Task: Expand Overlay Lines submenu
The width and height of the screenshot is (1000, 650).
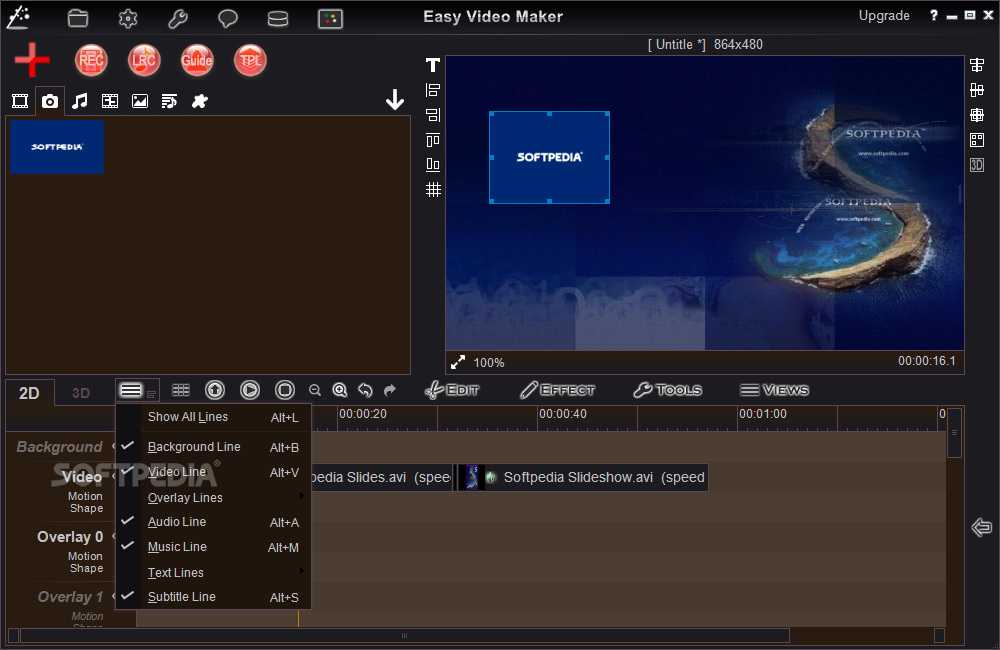Action: pyautogui.click(x=214, y=498)
